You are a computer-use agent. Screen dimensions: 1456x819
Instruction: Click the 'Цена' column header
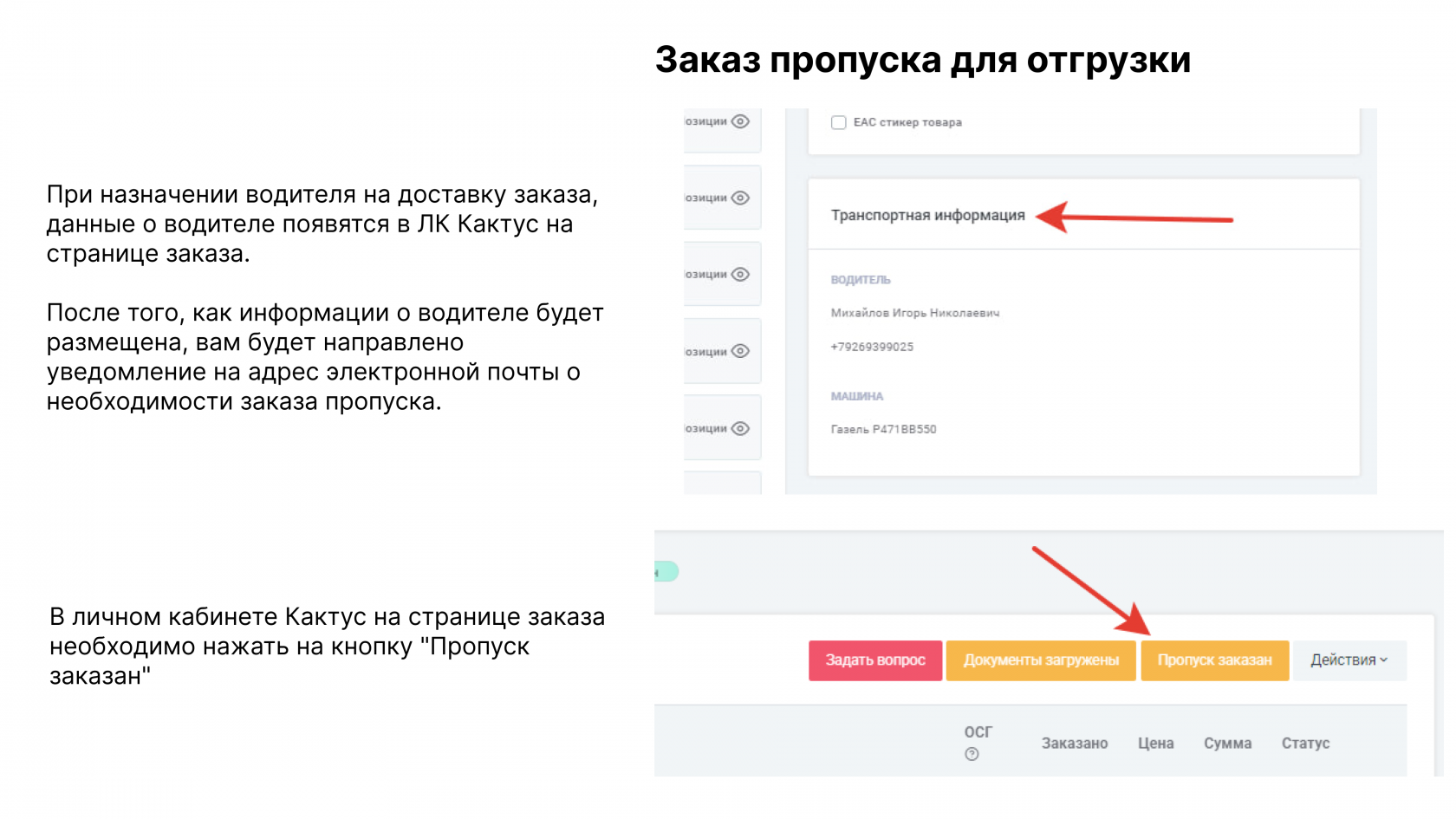[x=1155, y=743]
